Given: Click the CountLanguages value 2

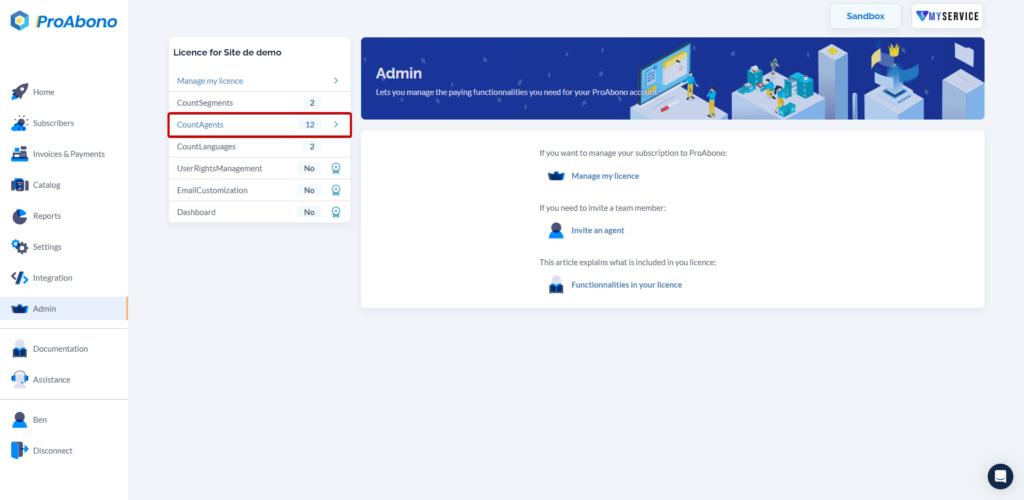Looking at the screenshot, I should click(x=312, y=147).
